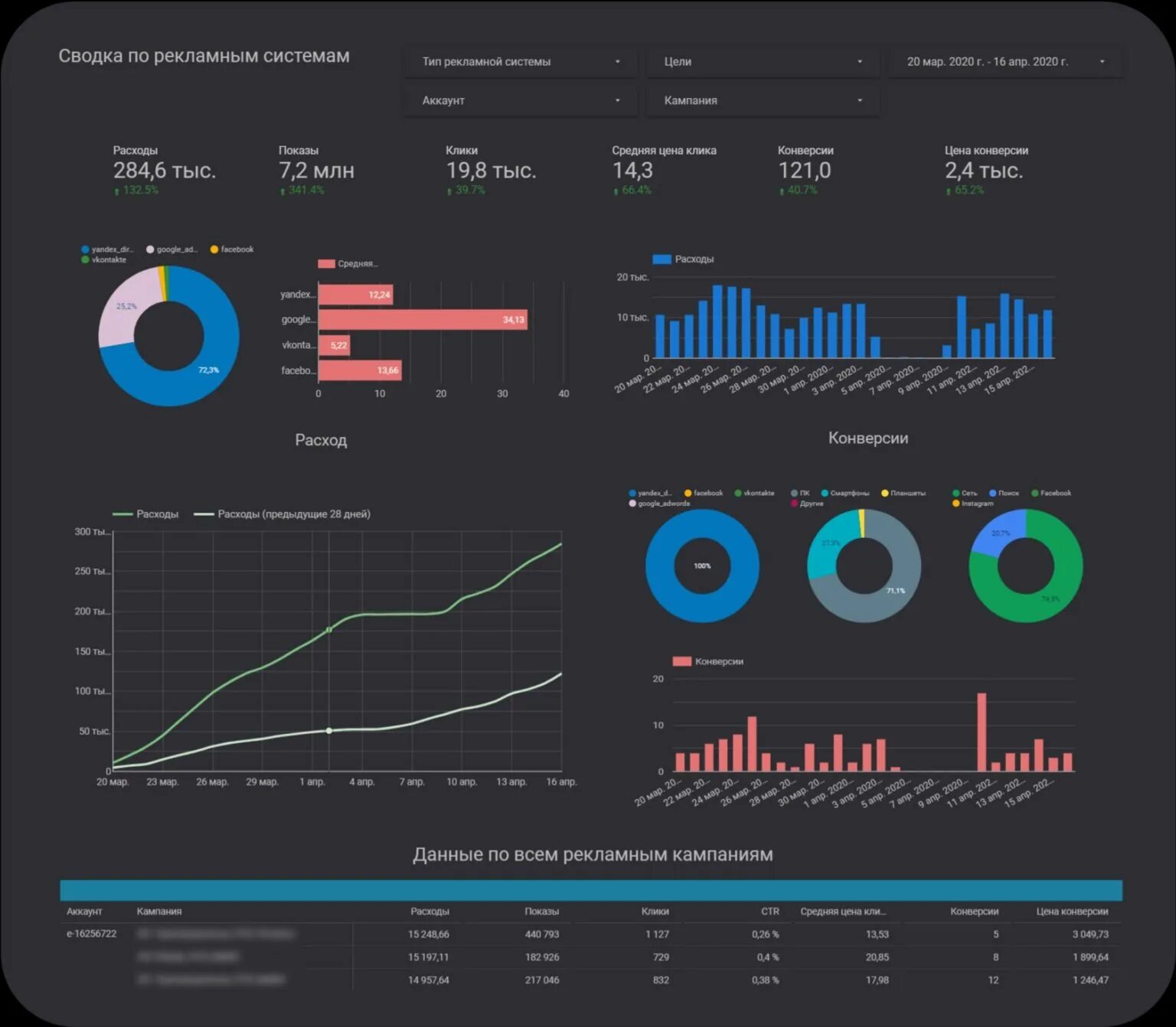Sort table by Расходы column header

click(x=430, y=911)
